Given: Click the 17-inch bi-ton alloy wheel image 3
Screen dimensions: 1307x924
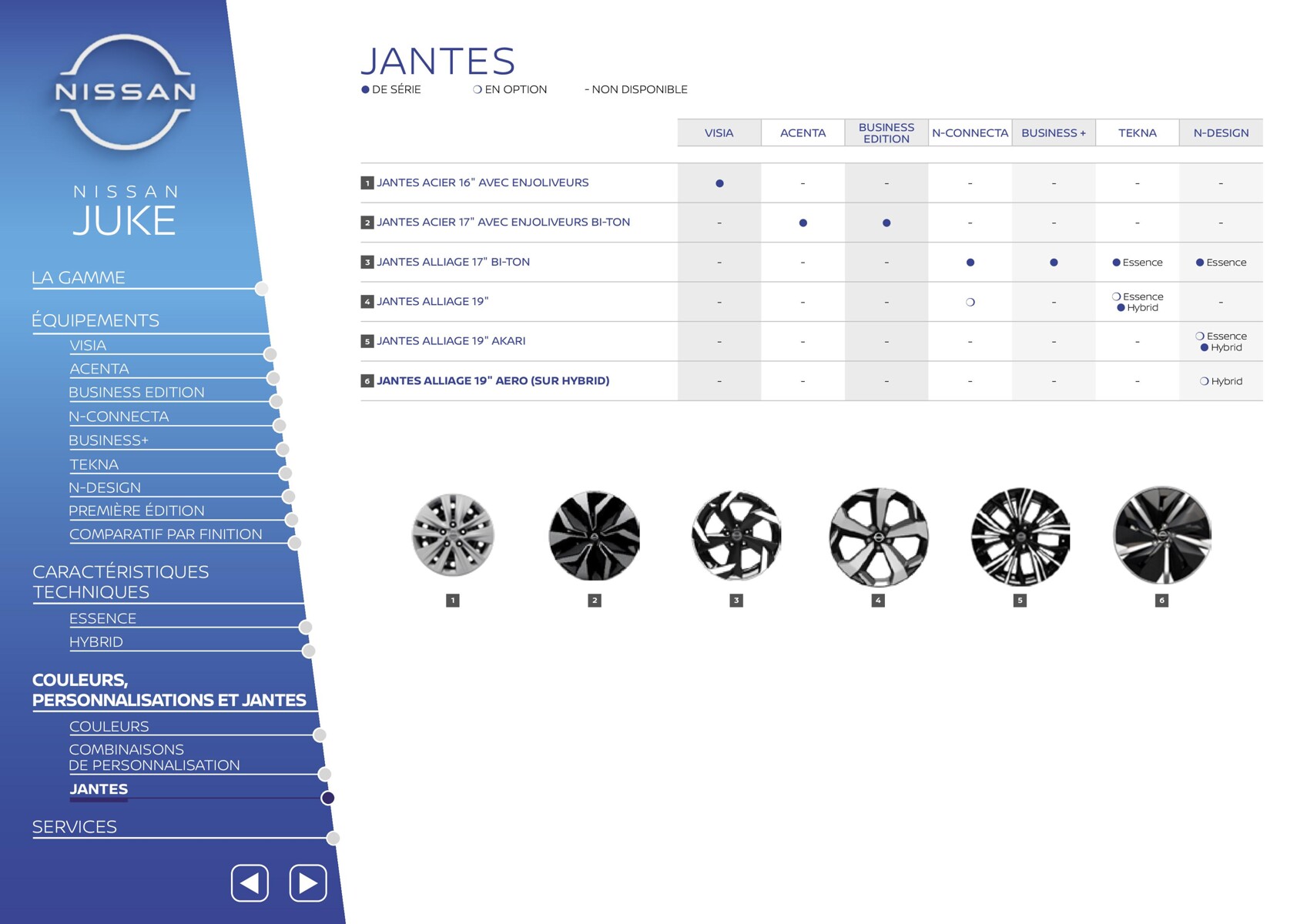Looking at the screenshot, I should pos(736,536).
